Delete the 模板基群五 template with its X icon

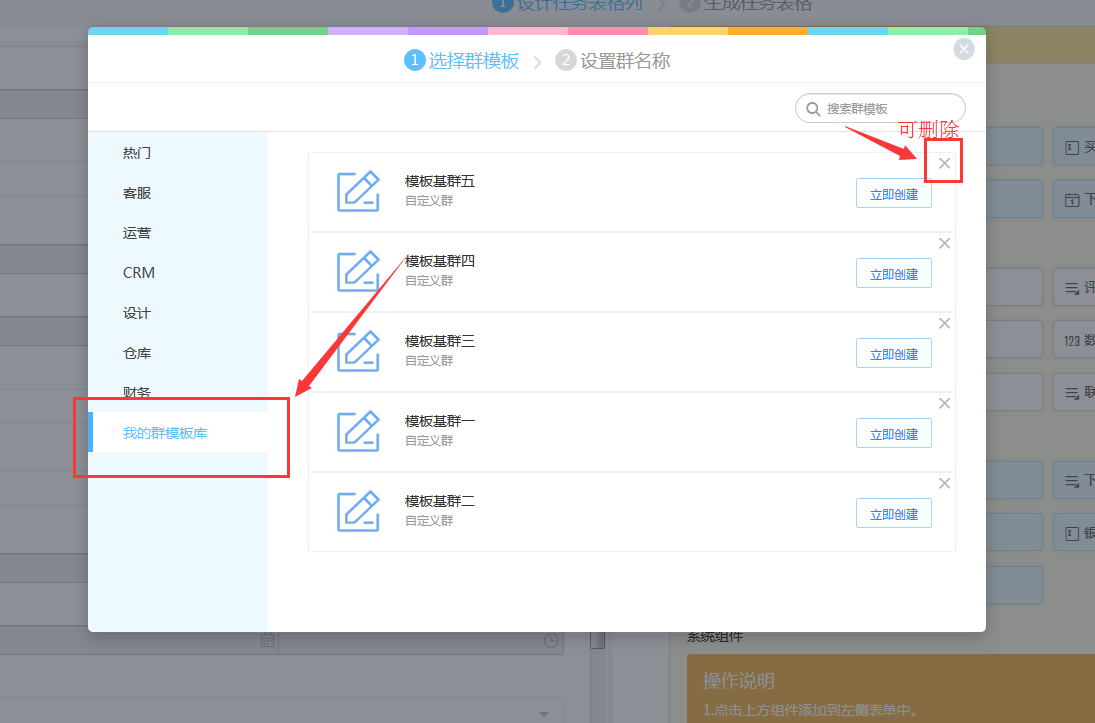pyautogui.click(x=944, y=163)
